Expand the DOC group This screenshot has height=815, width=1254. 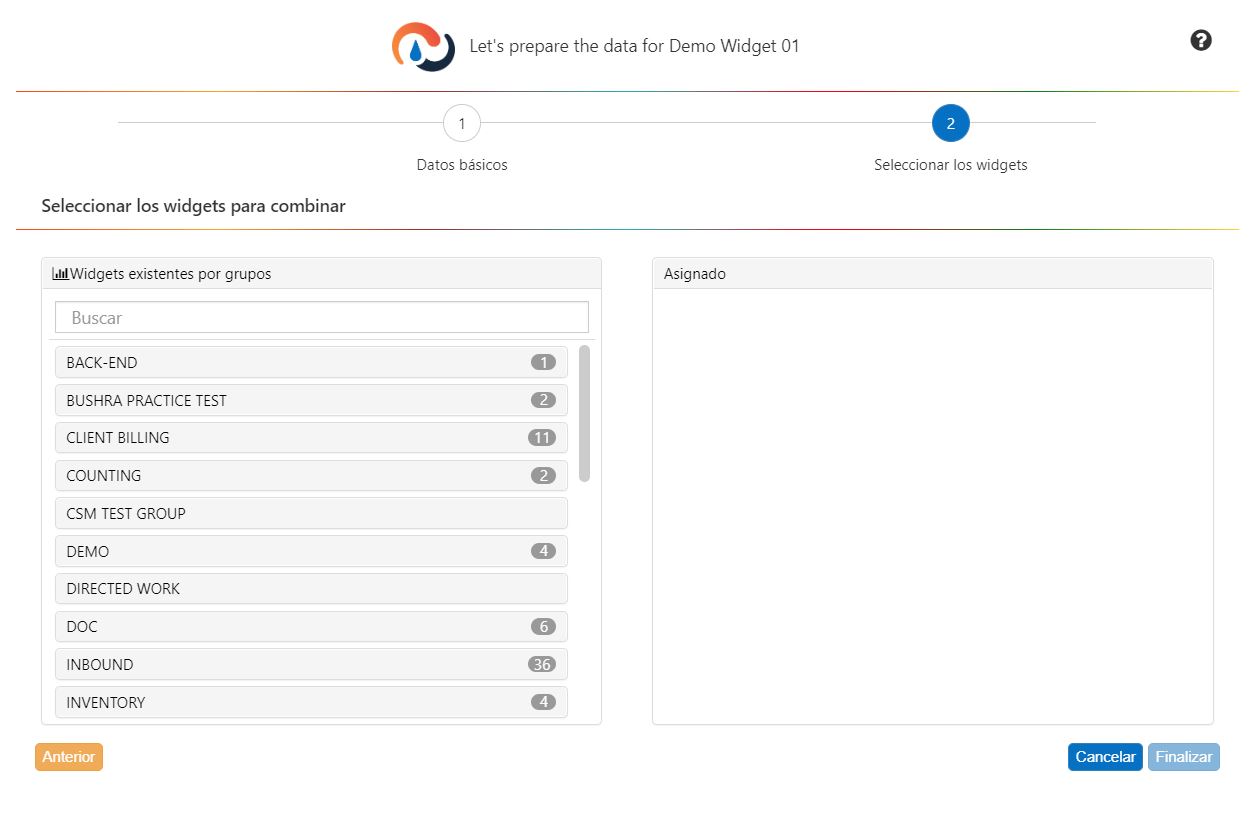pyautogui.click(x=311, y=627)
